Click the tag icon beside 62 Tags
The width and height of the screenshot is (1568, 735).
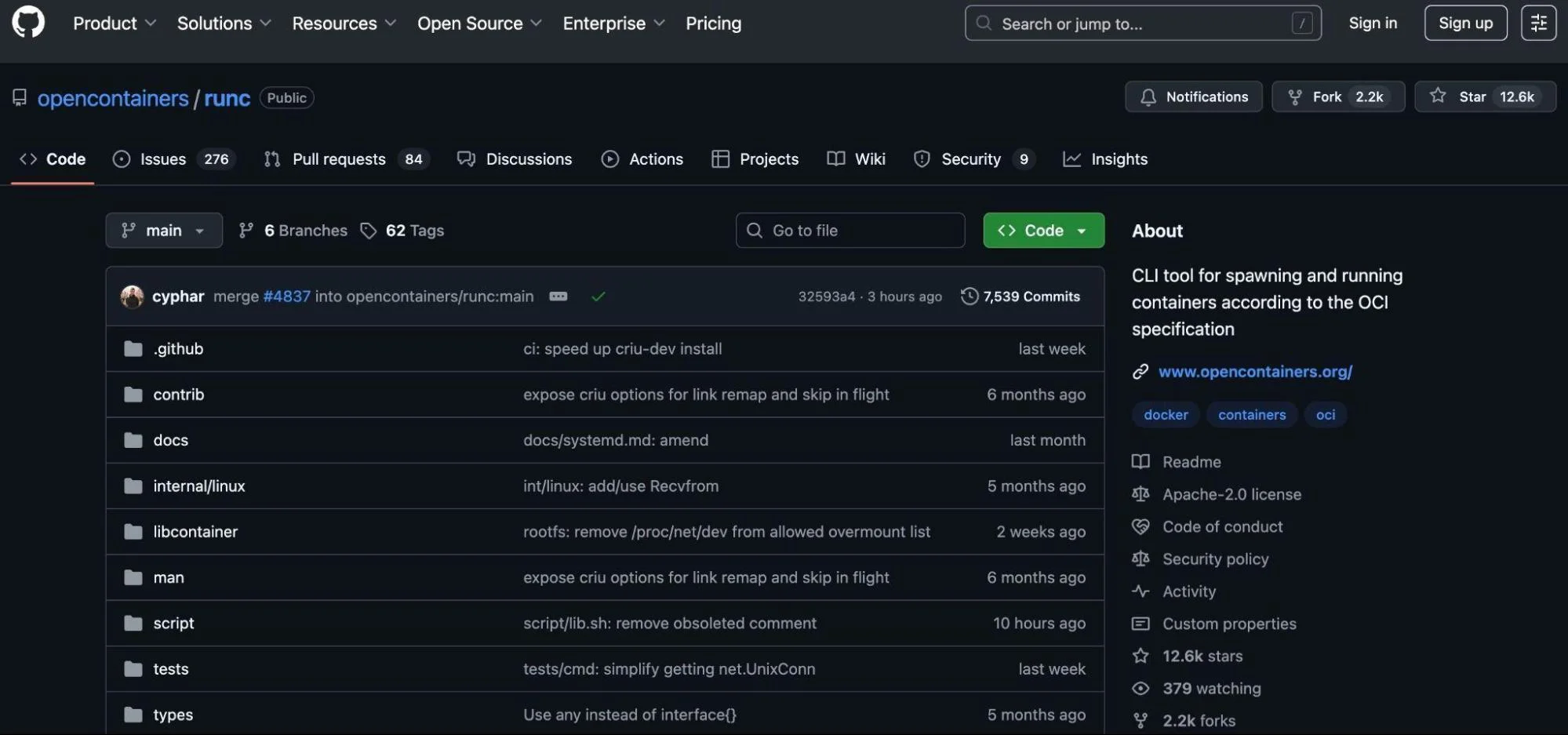368,231
